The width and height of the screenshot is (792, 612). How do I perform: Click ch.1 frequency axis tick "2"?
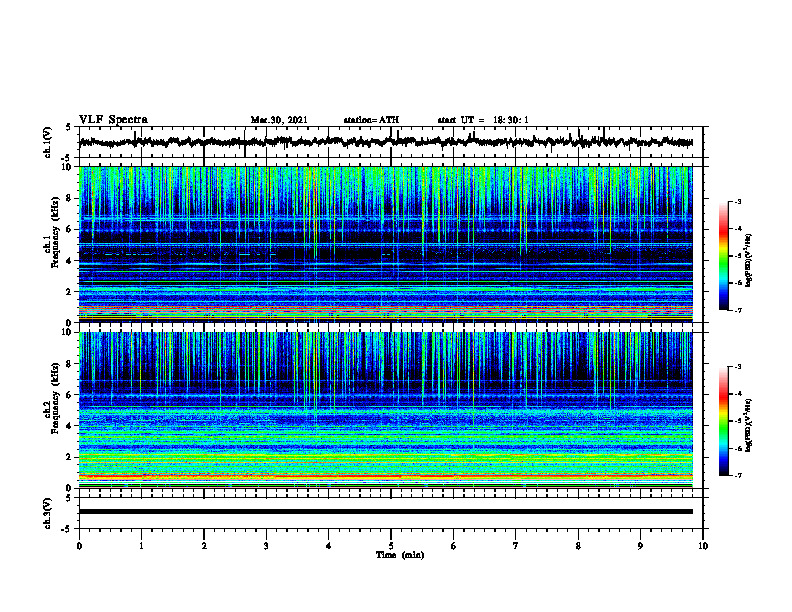[69, 292]
